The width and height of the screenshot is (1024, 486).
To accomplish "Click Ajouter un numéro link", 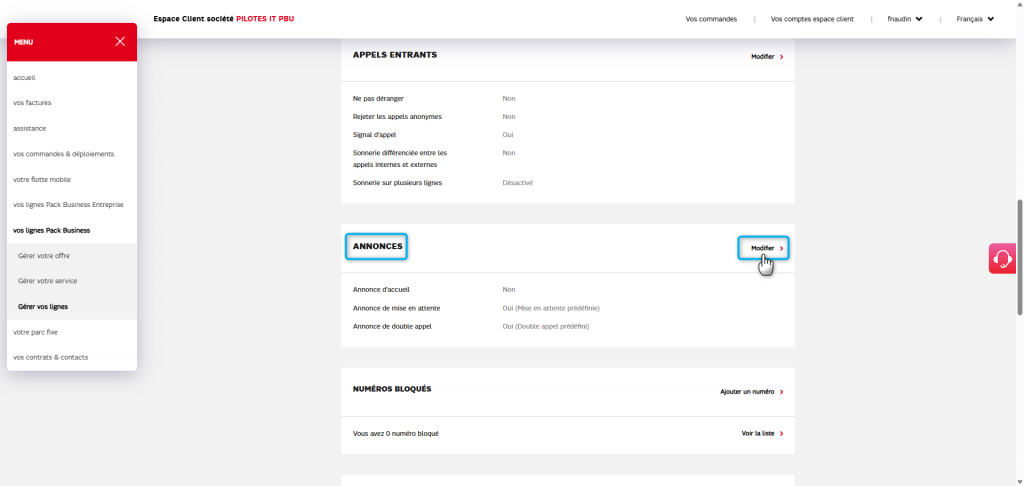I will pos(751,392).
